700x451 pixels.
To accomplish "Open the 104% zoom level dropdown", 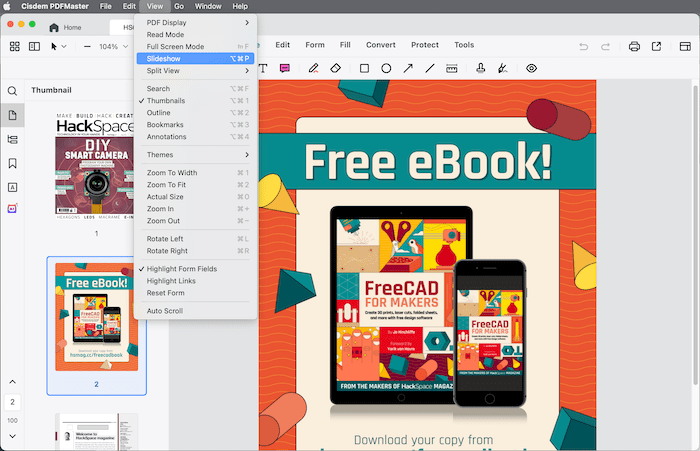I will pyautogui.click(x=113, y=47).
